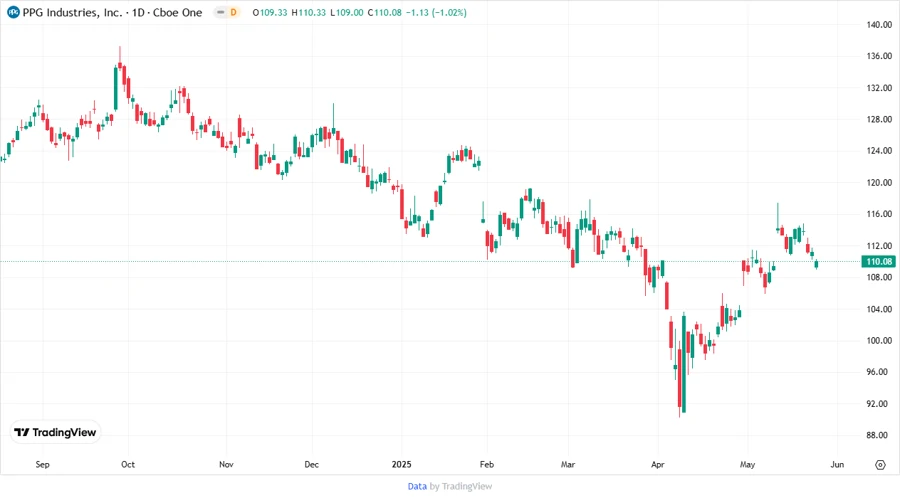The width and height of the screenshot is (900, 498).
Task: Click the Dec label on time axis
Action: pos(312,464)
